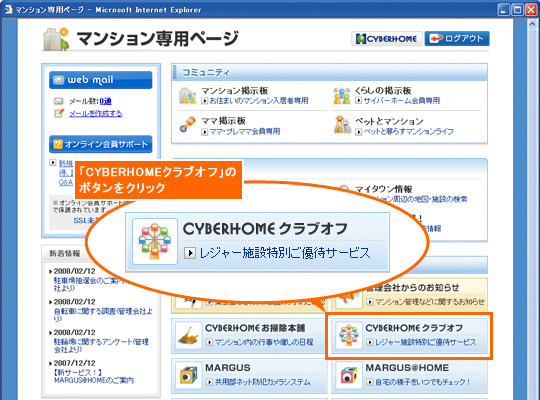Open the 駐車場抽選会のご案内 news item

coord(90,284)
